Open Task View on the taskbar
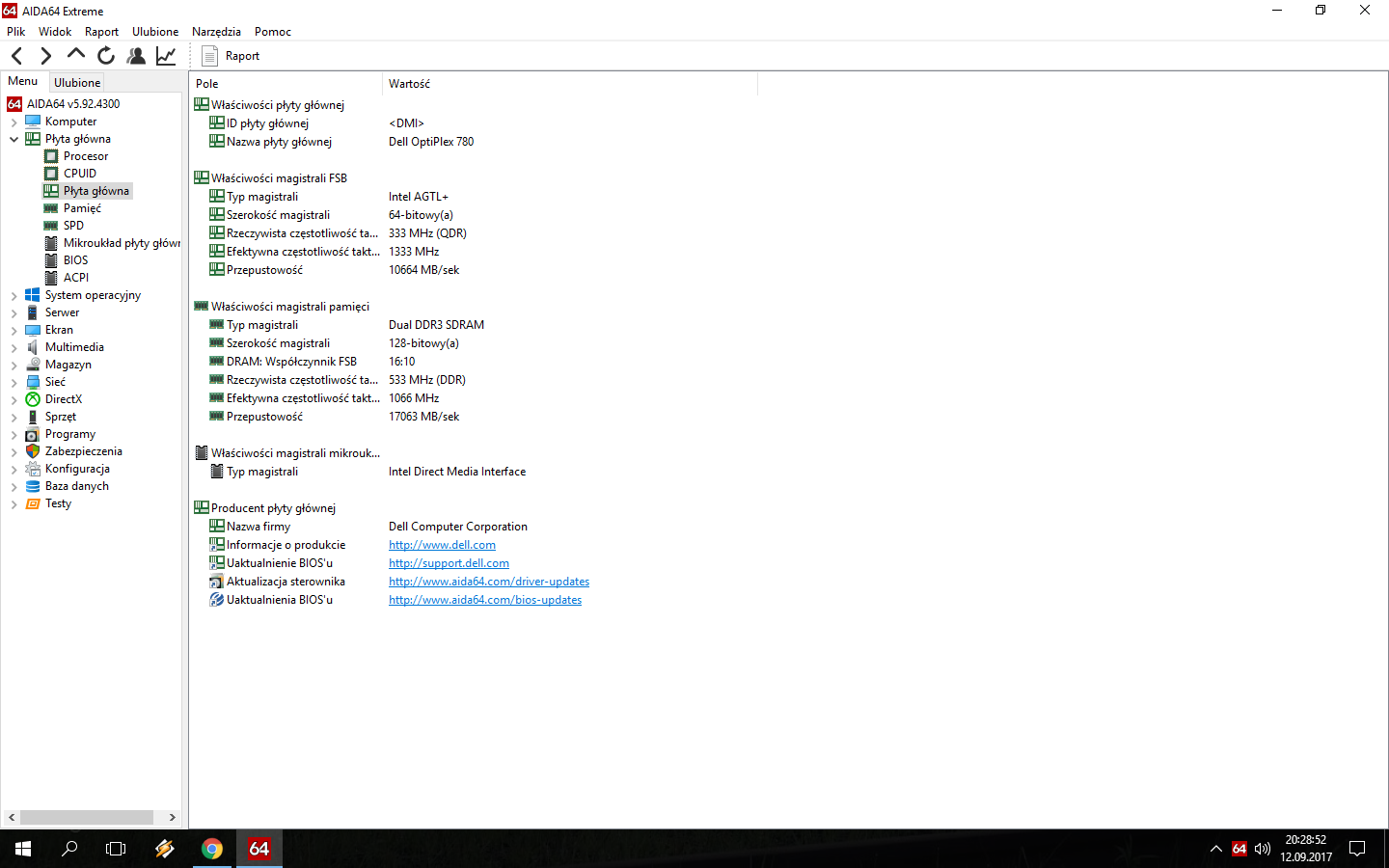Viewport: 1389px width, 868px height. [116, 849]
